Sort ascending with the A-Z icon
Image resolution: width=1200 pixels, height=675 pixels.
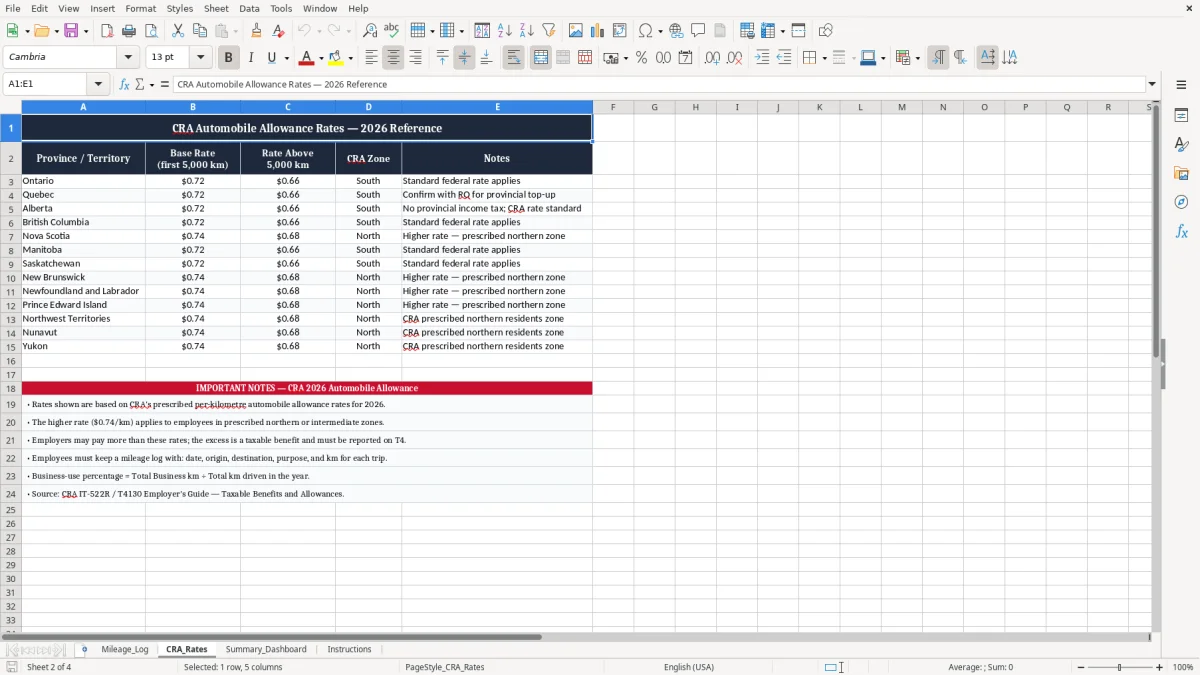pyautogui.click(x=505, y=31)
